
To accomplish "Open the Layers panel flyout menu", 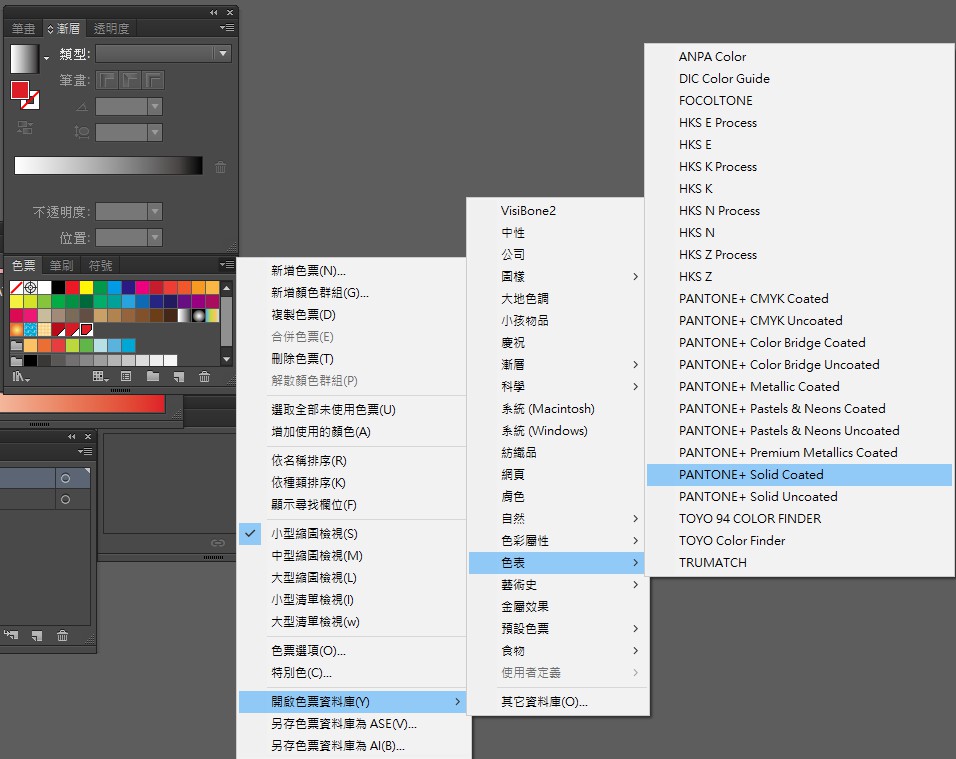I will coord(85,452).
